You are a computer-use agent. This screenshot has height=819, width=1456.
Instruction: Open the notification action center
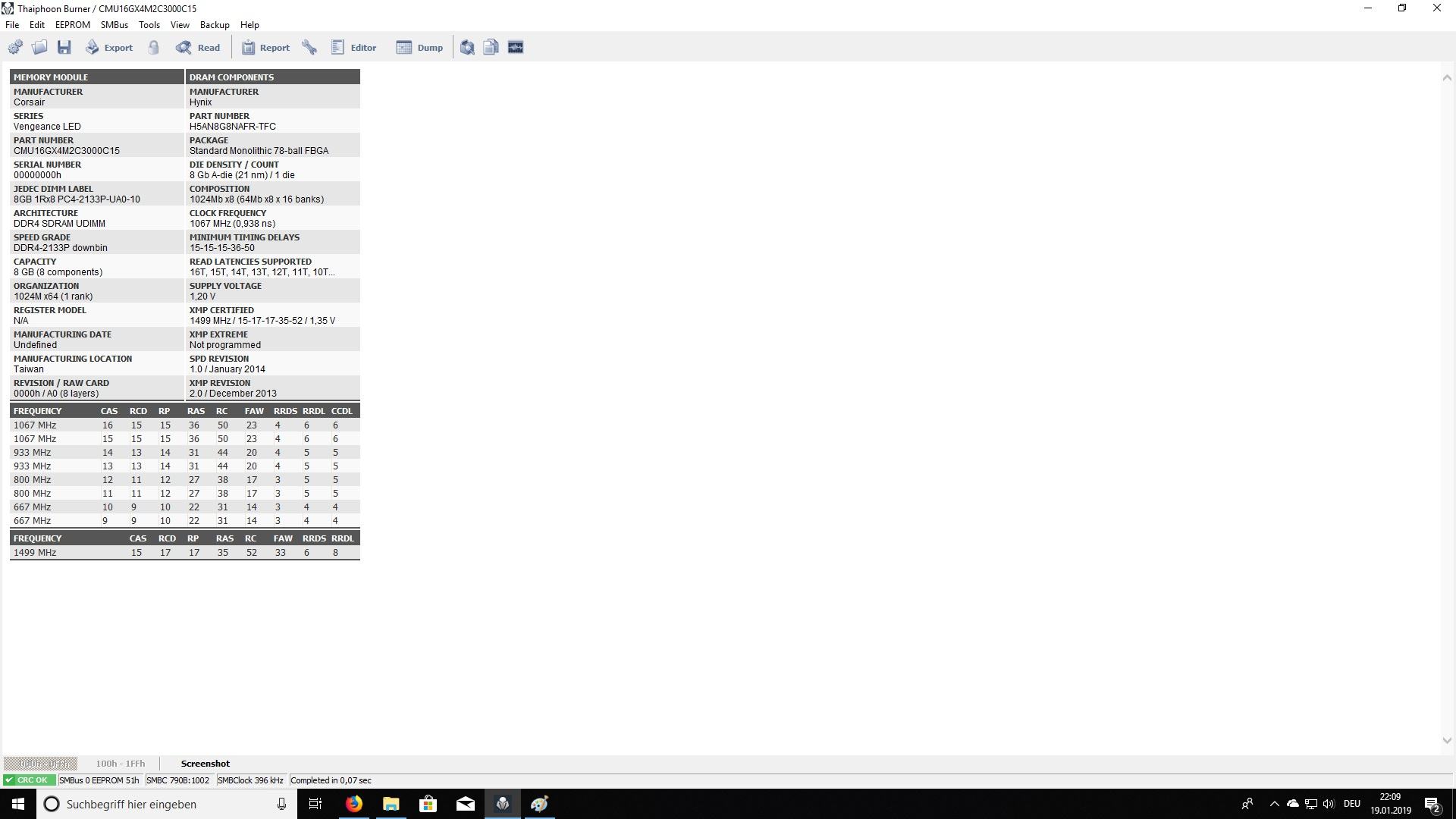[1432, 804]
